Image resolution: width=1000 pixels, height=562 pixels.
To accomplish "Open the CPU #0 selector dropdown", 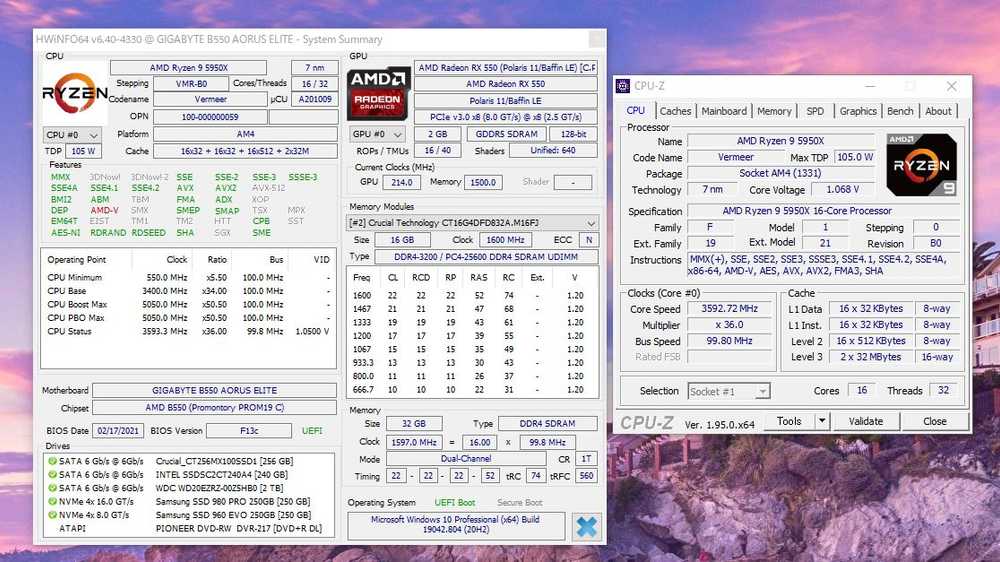I will click(x=72, y=135).
